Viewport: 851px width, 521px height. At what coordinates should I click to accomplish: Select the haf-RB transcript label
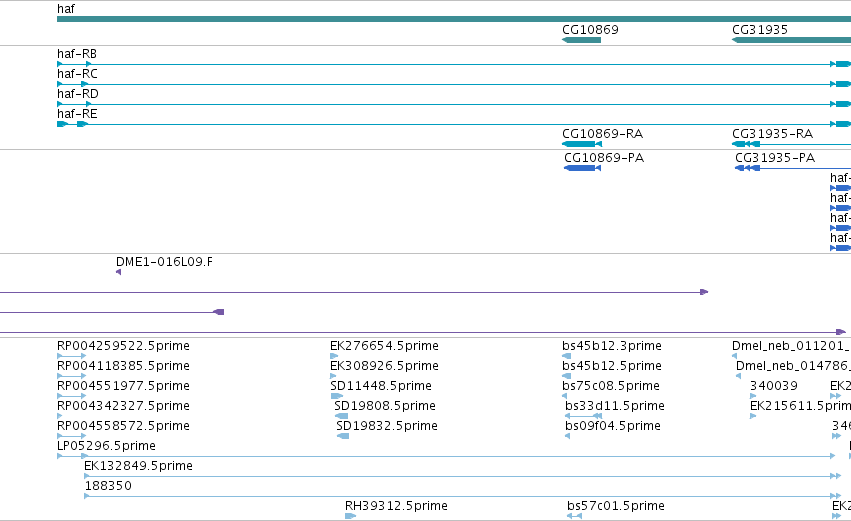click(x=77, y=54)
